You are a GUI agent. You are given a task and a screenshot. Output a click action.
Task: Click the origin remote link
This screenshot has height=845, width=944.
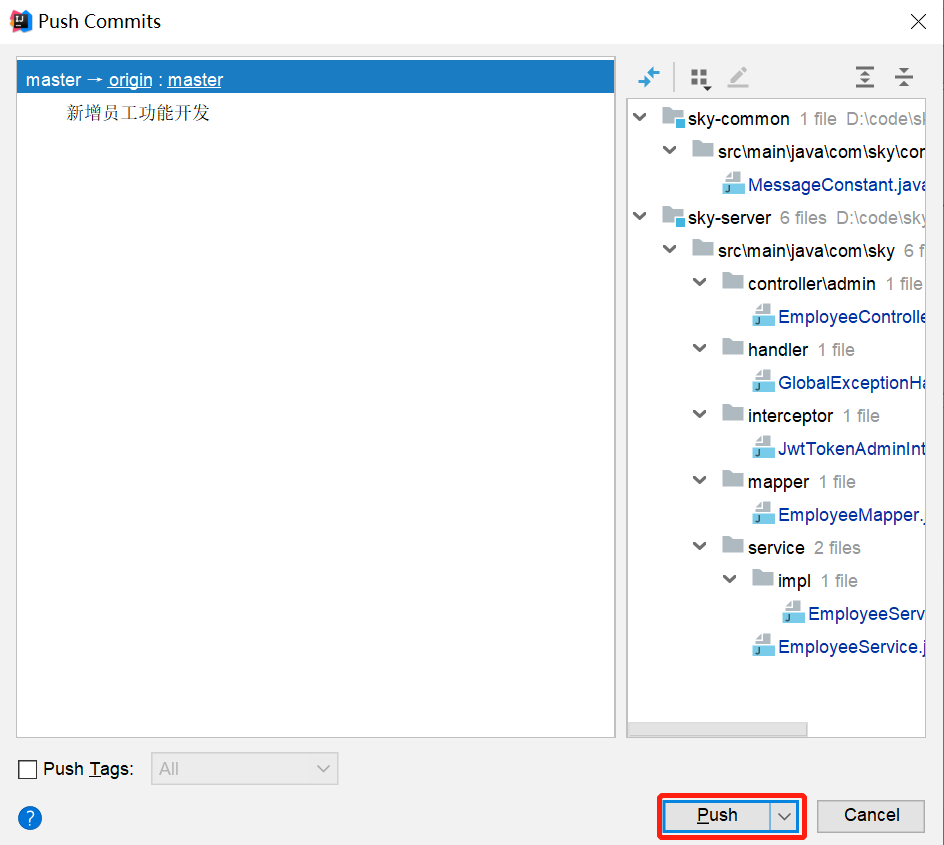tap(130, 80)
